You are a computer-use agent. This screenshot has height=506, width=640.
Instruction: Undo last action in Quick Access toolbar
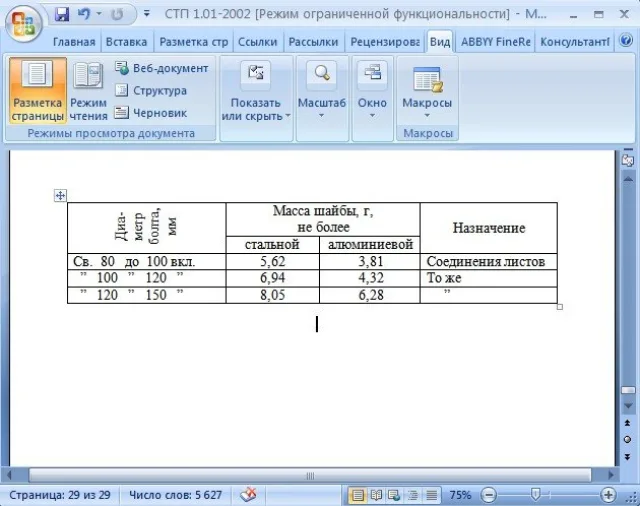click(x=84, y=15)
